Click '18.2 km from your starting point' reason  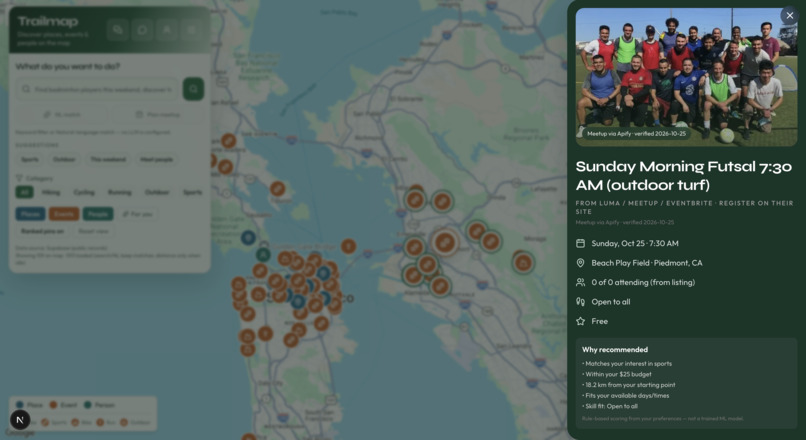pyautogui.click(x=629, y=384)
